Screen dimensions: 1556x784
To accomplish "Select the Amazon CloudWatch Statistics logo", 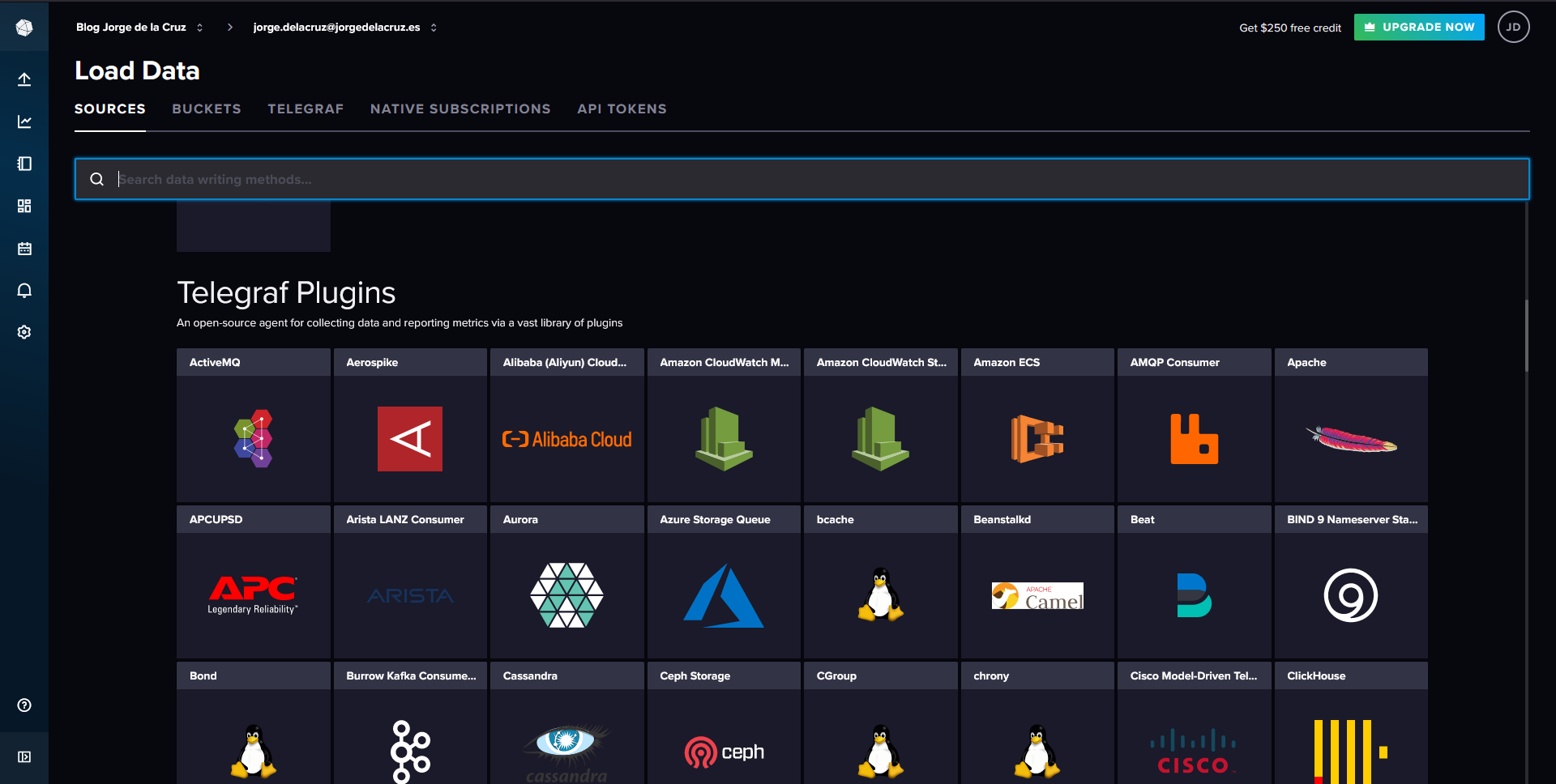I will tap(881, 439).
